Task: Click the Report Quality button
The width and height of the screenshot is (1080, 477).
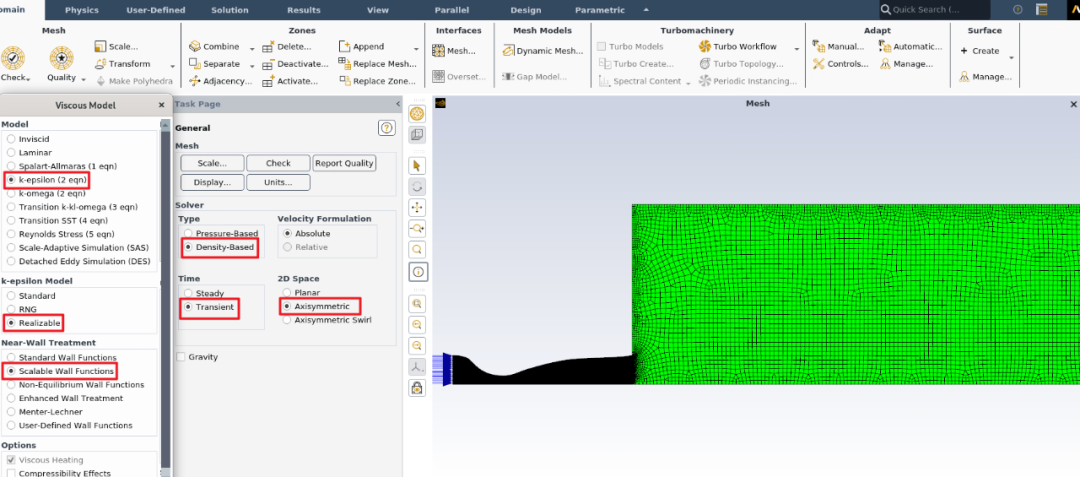Action: (344, 163)
